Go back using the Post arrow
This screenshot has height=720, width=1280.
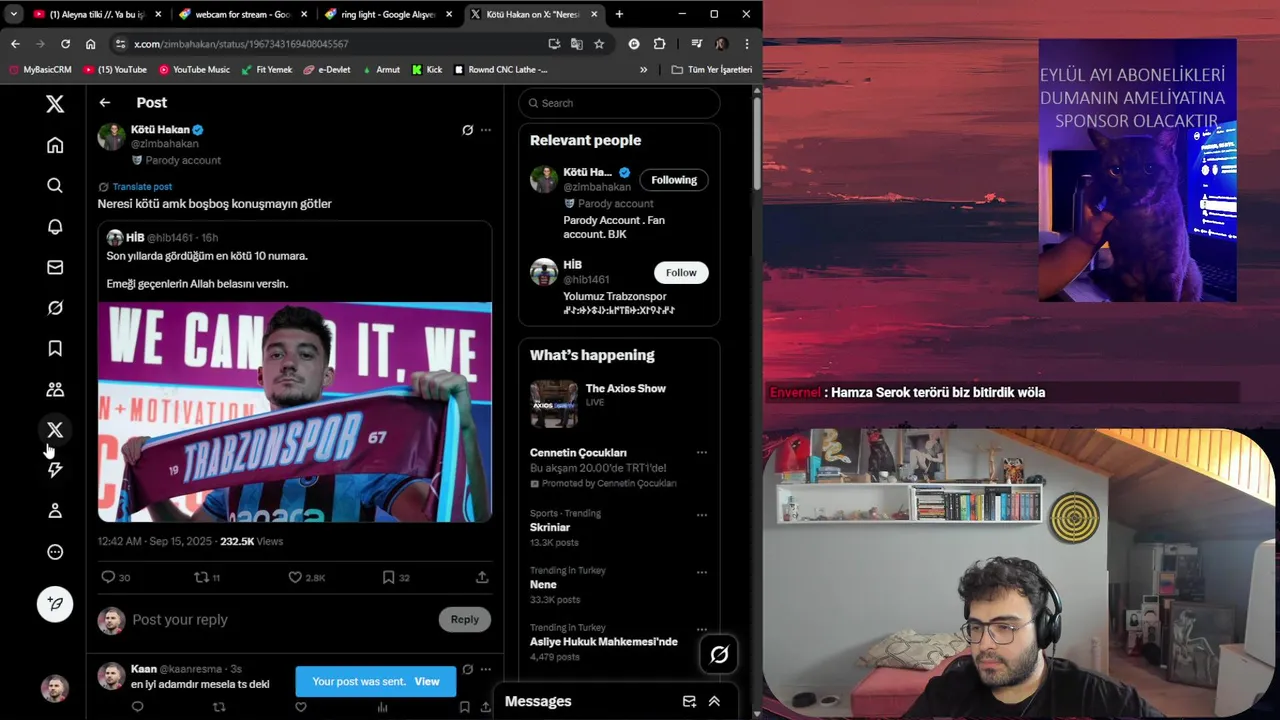coord(104,102)
